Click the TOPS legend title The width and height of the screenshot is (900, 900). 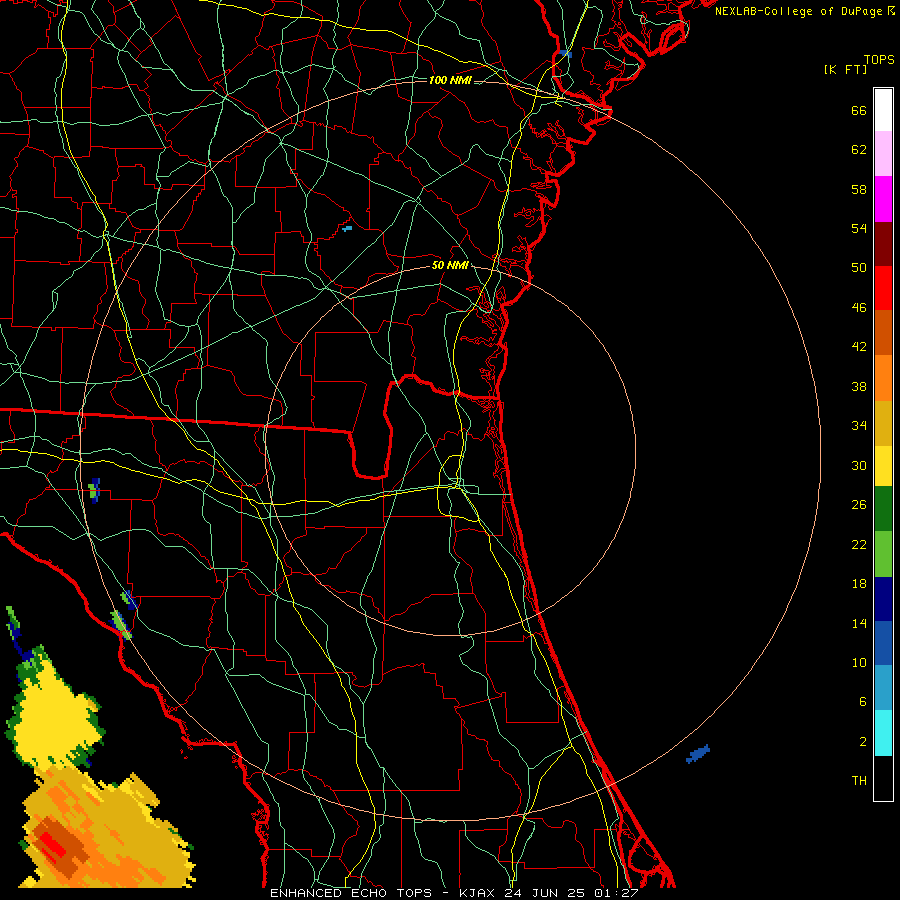click(879, 60)
